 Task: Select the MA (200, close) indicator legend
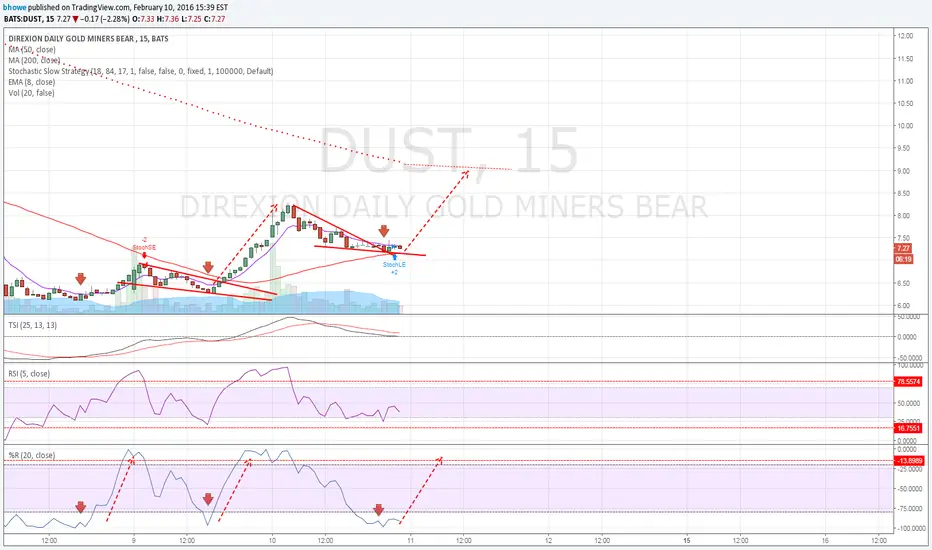(x=34, y=60)
